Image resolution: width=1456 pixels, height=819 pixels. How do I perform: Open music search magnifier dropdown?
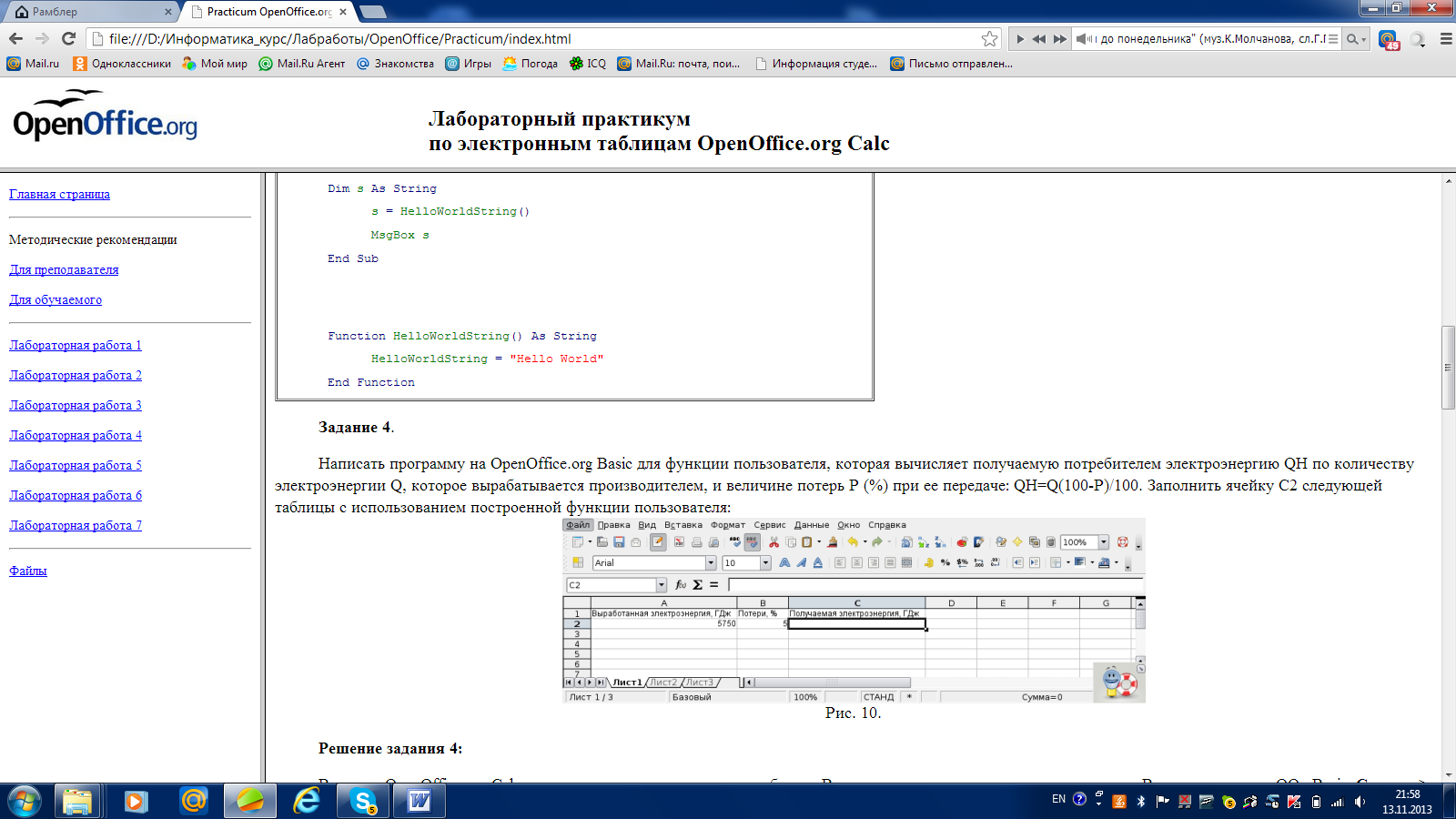pos(1357,39)
